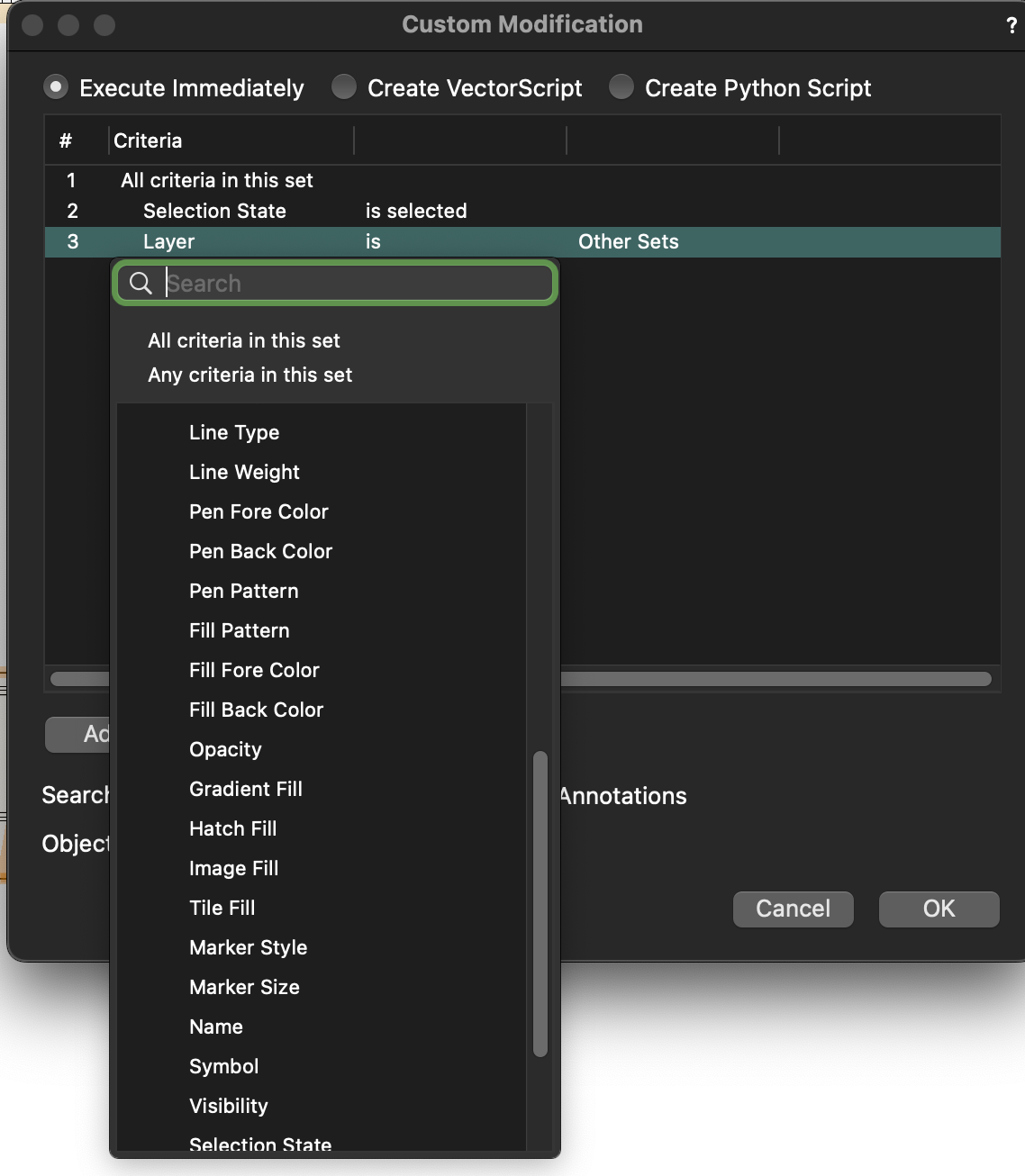
Task: Dismiss the dialog with Cancel
Action: [793, 909]
